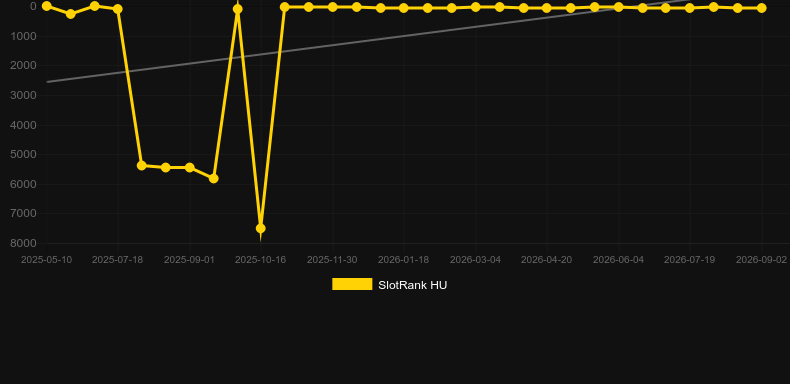Click the last data point at 2026-09-02
This screenshot has height=384, width=790.
pos(761,8)
